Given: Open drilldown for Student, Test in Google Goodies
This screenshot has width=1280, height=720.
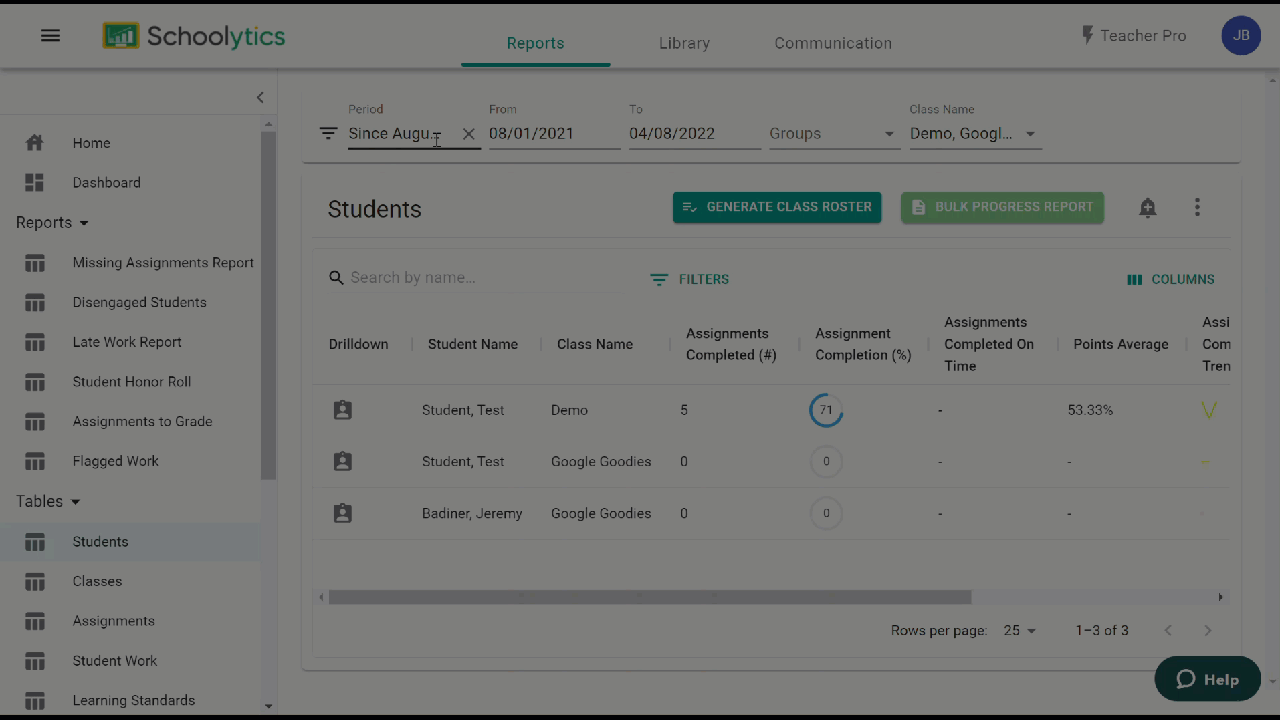Looking at the screenshot, I should tap(343, 462).
